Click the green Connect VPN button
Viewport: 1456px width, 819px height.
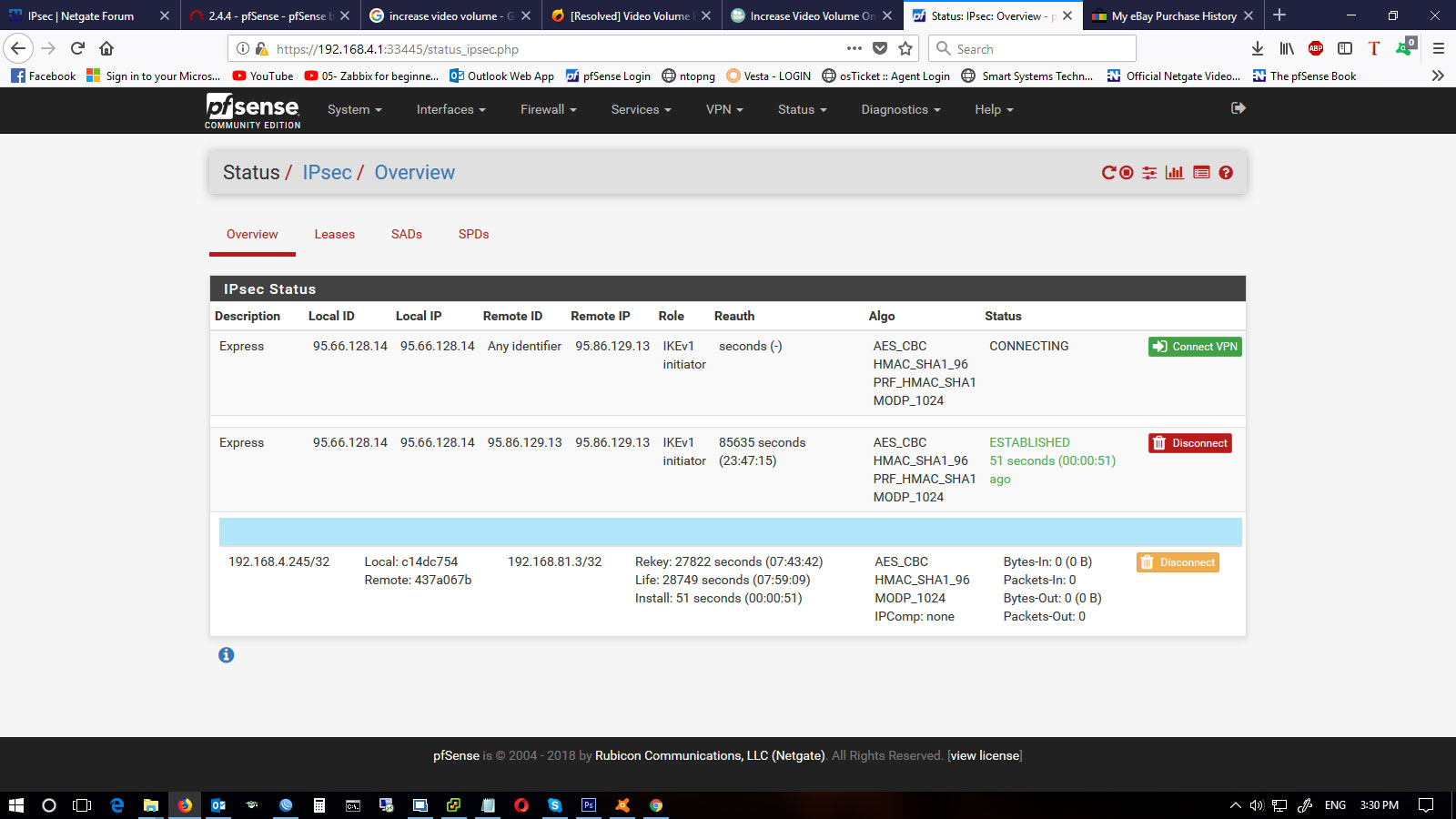[1194, 347]
